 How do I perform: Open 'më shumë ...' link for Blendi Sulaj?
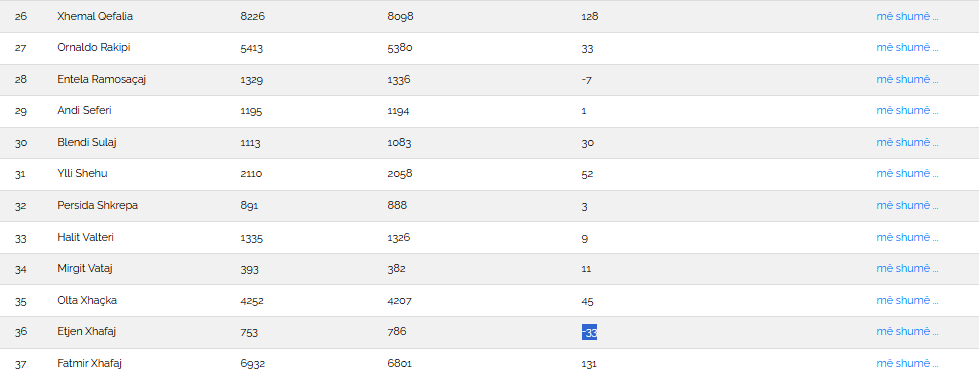tap(907, 142)
